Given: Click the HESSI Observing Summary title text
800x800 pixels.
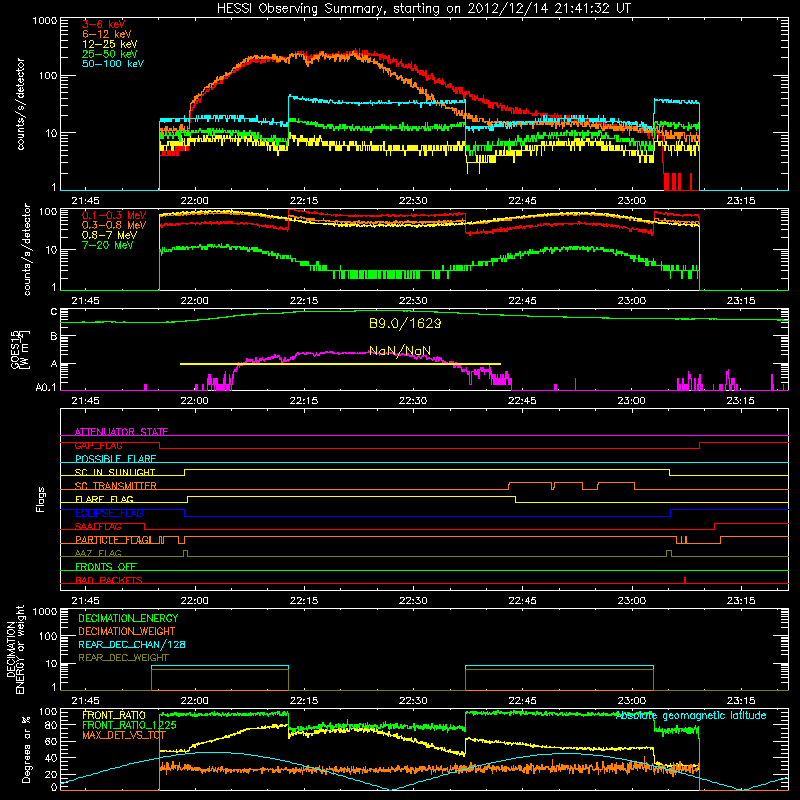Looking at the screenshot, I should [x=424, y=8].
